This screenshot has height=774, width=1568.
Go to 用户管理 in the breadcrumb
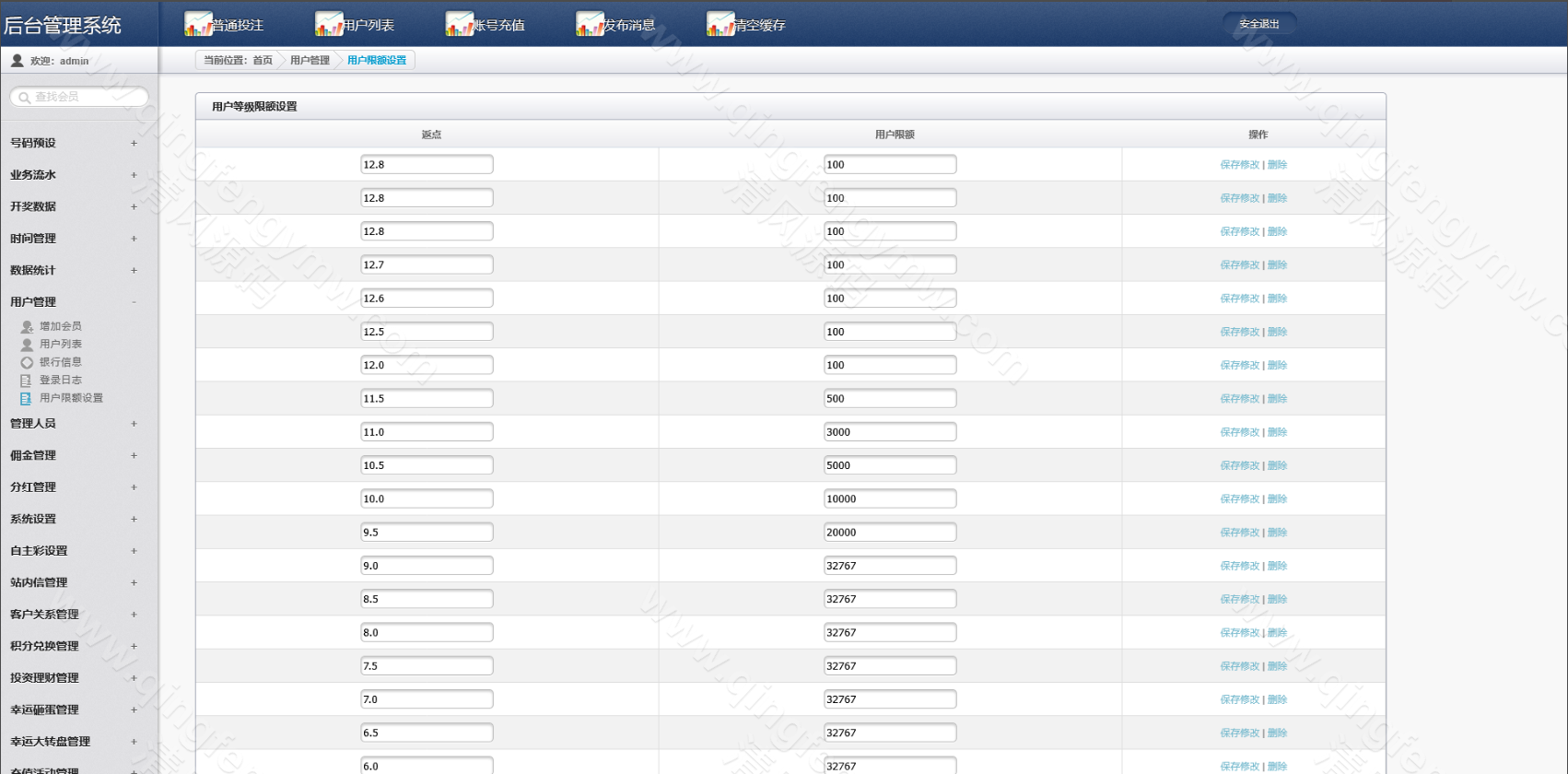tap(310, 60)
